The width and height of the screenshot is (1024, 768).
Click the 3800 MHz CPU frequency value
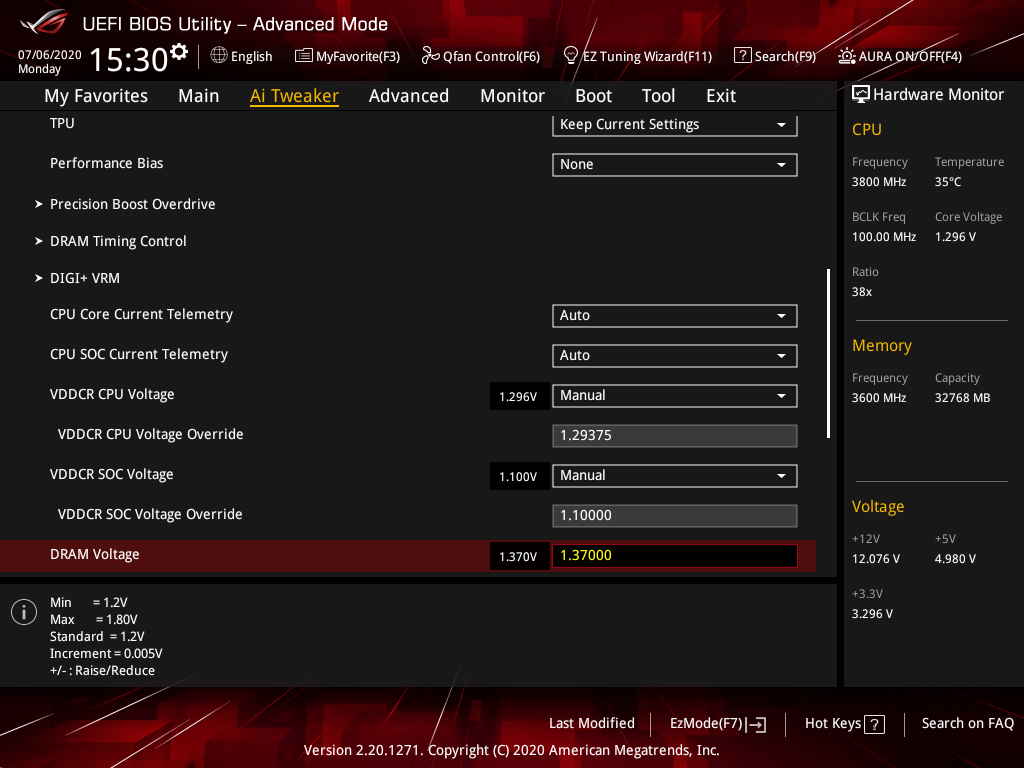[x=878, y=182]
